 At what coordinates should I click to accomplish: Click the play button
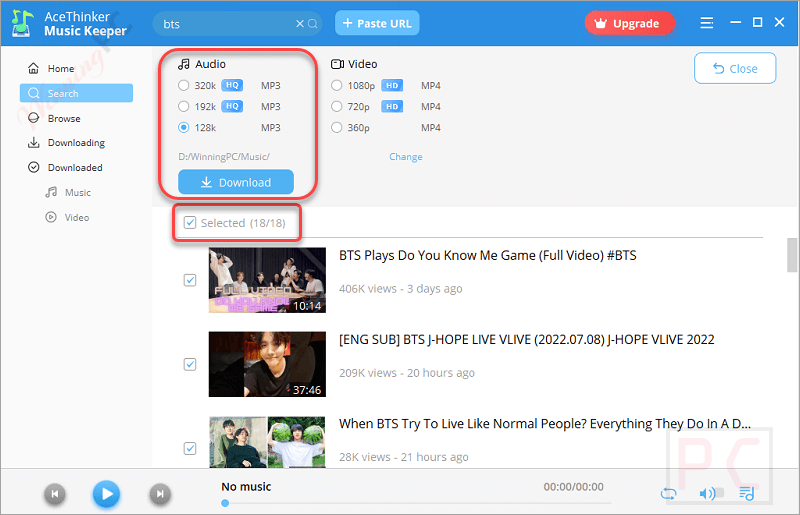click(x=107, y=494)
